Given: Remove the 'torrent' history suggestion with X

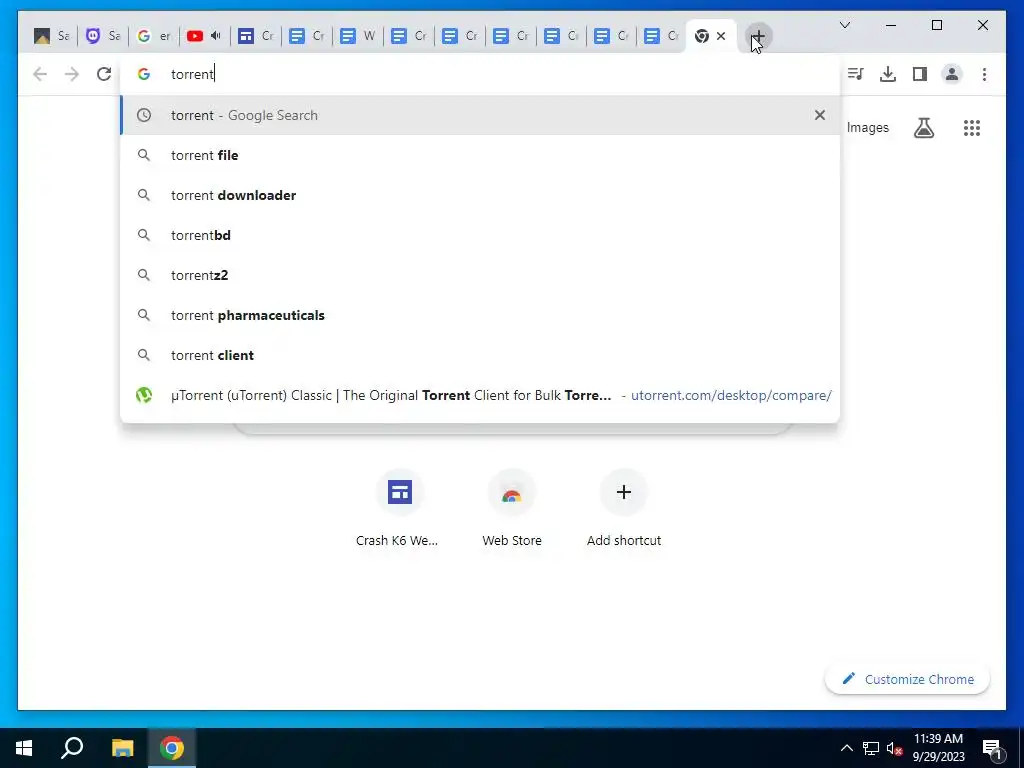Looking at the screenshot, I should 820,115.
